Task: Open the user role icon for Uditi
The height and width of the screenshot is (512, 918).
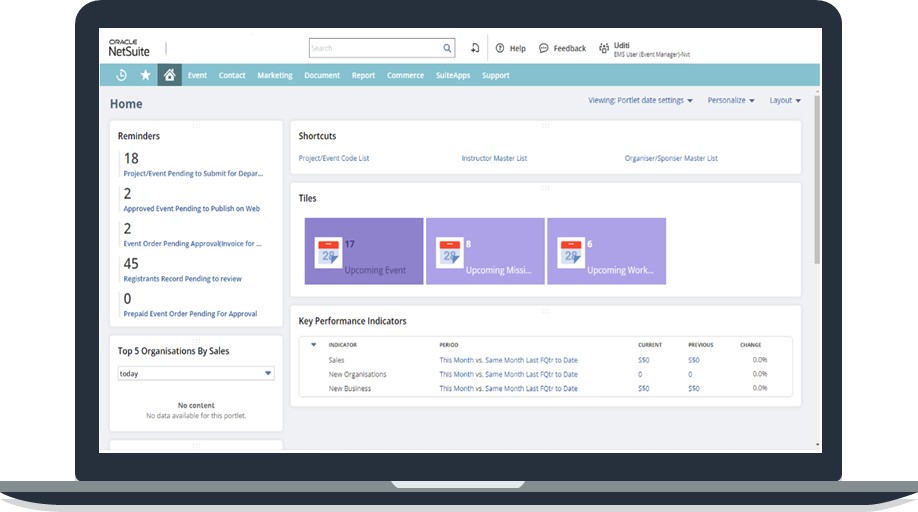Action: click(604, 48)
